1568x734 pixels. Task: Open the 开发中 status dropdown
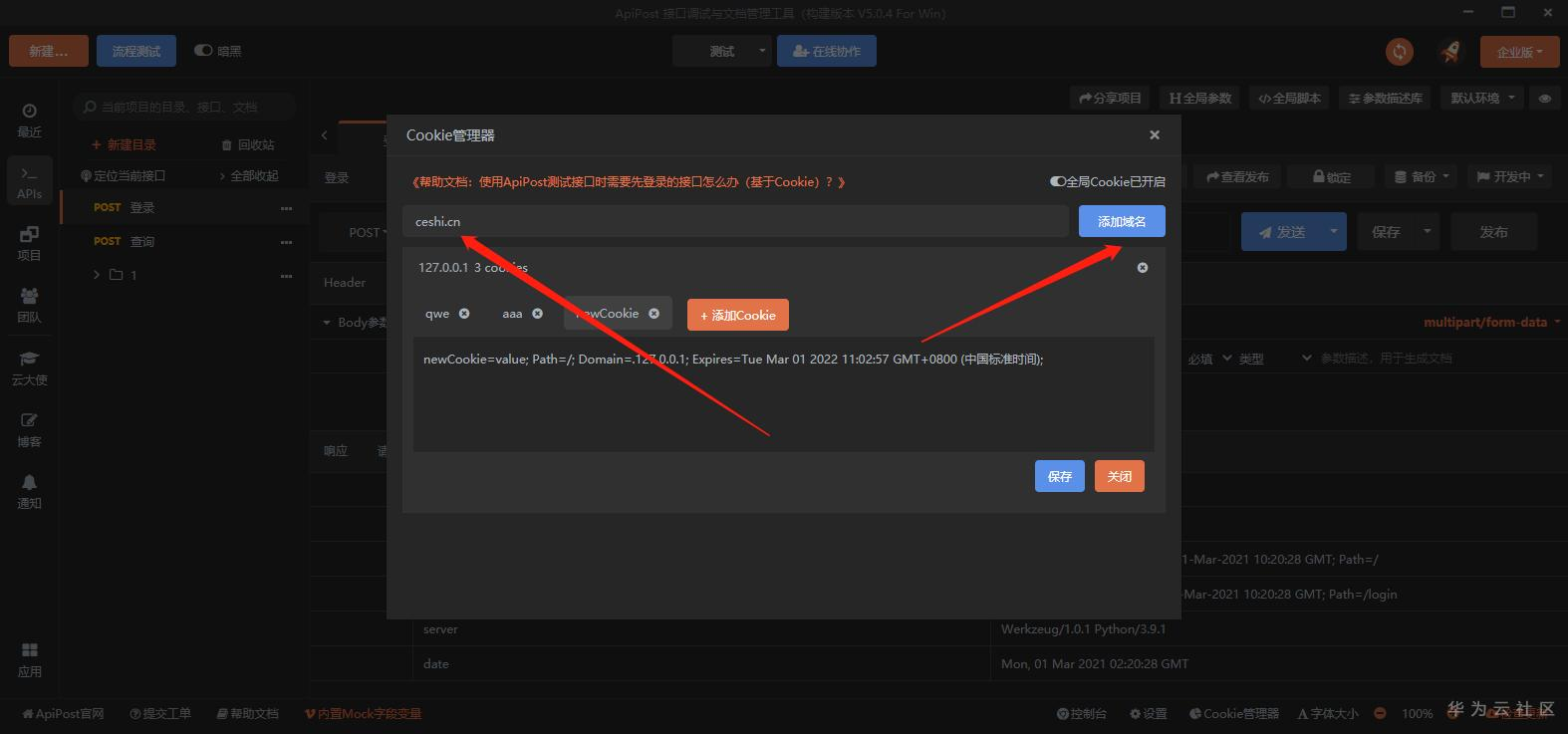pos(1509,177)
